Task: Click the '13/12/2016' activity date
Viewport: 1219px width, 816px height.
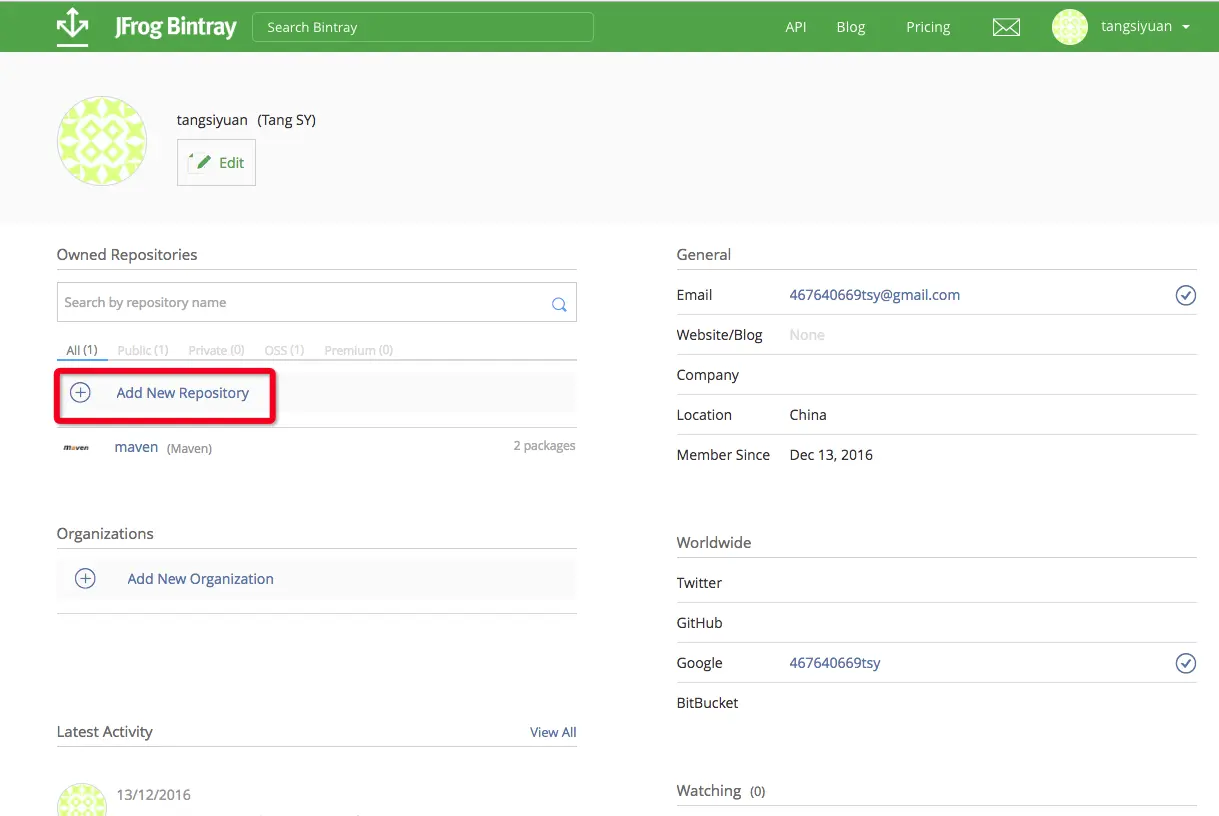Action: 153,795
